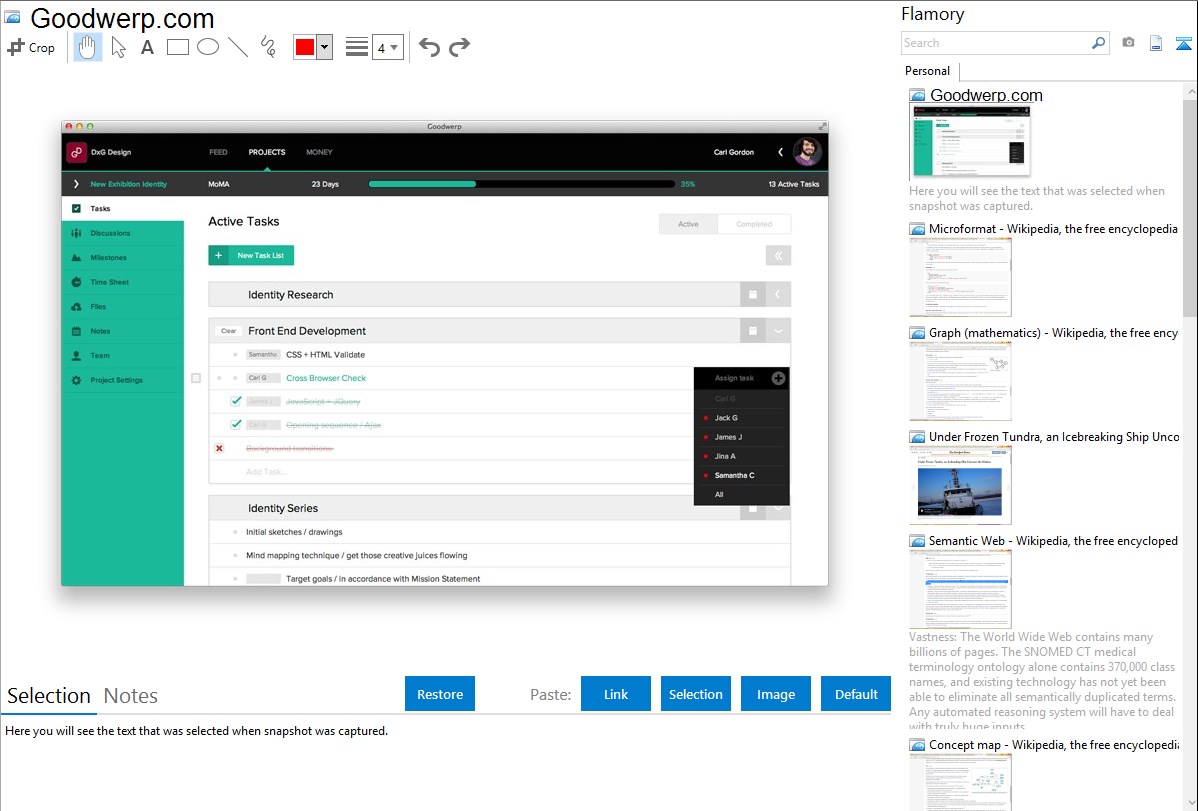The height and width of the screenshot is (811, 1198).
Task: Open Time Sheet in the Goodwerp sidebar
Action: click(x=122, y=282)
